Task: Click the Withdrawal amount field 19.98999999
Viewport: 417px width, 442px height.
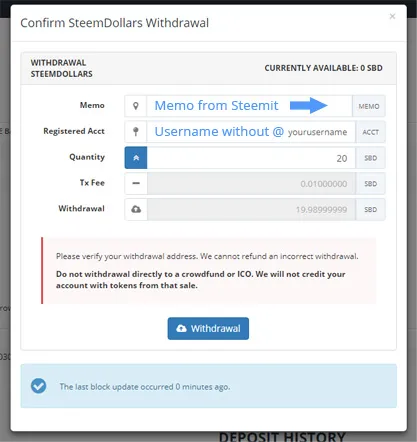Action: pyautogui.click(x=251, y=209)
